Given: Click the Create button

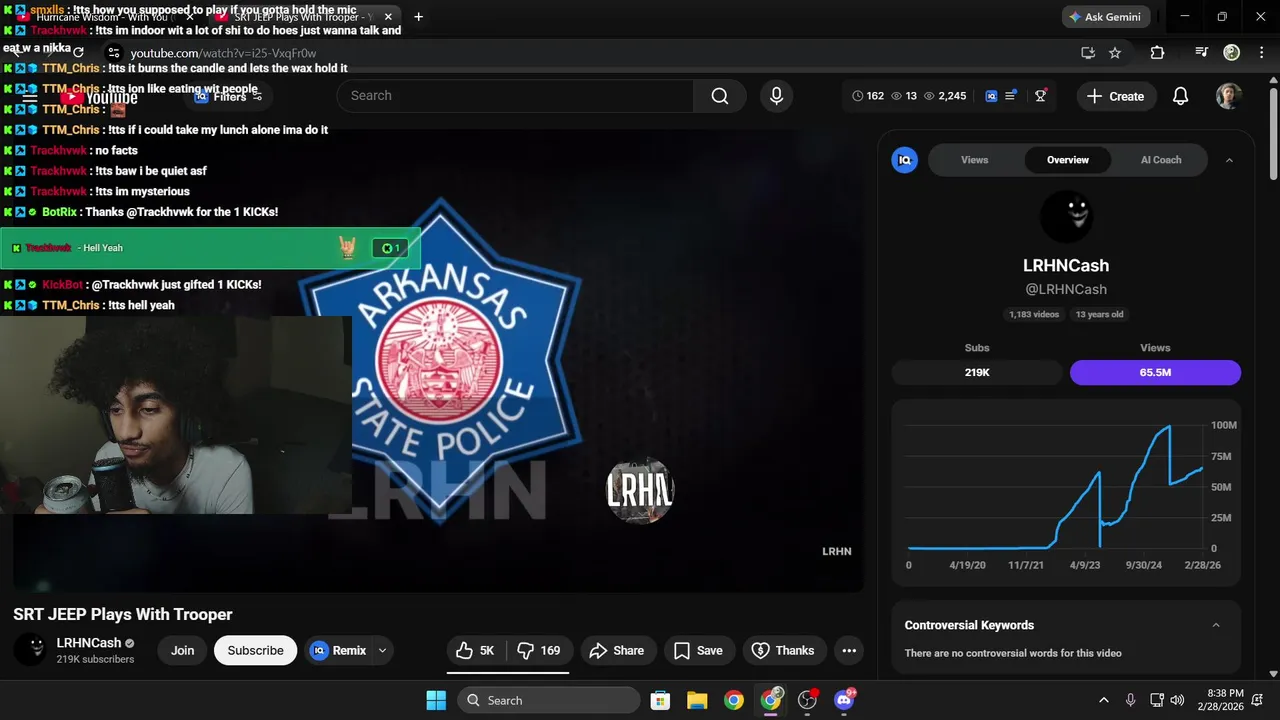Looking at the screenshot, I should 1115,96.
